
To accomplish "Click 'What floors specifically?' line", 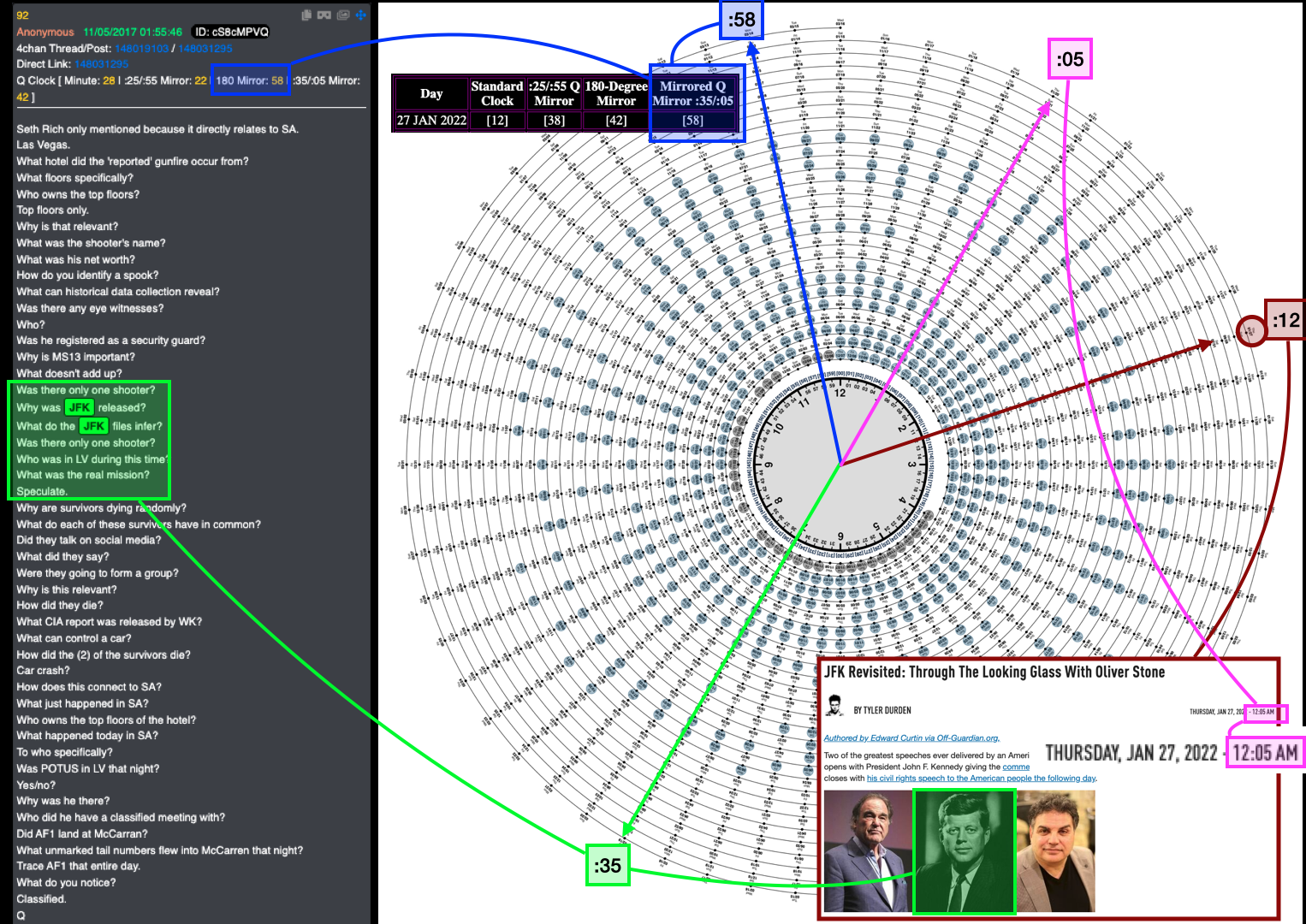I will [x=74, y=178].
